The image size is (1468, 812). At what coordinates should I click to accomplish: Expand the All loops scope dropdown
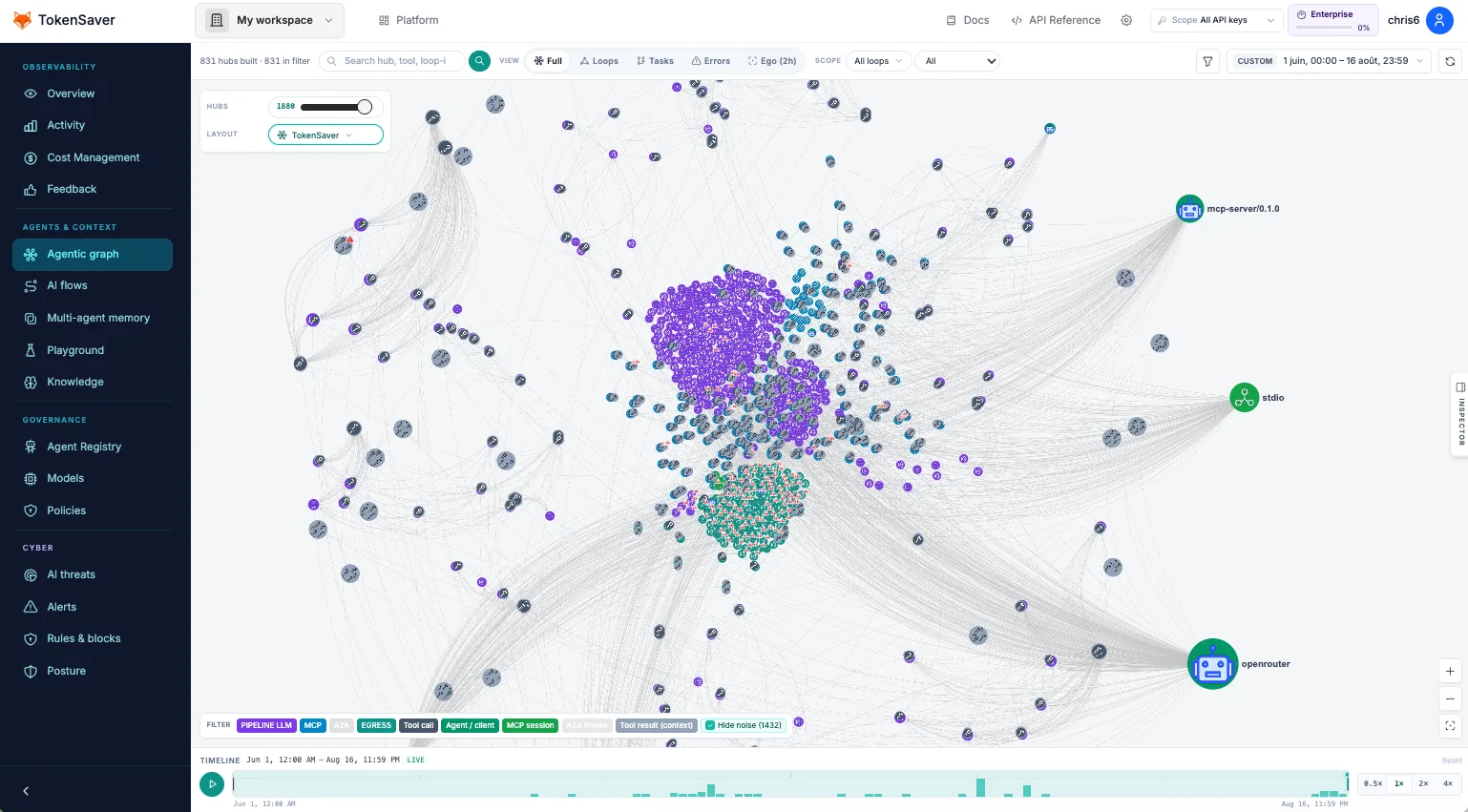click(x=878, y=61)
